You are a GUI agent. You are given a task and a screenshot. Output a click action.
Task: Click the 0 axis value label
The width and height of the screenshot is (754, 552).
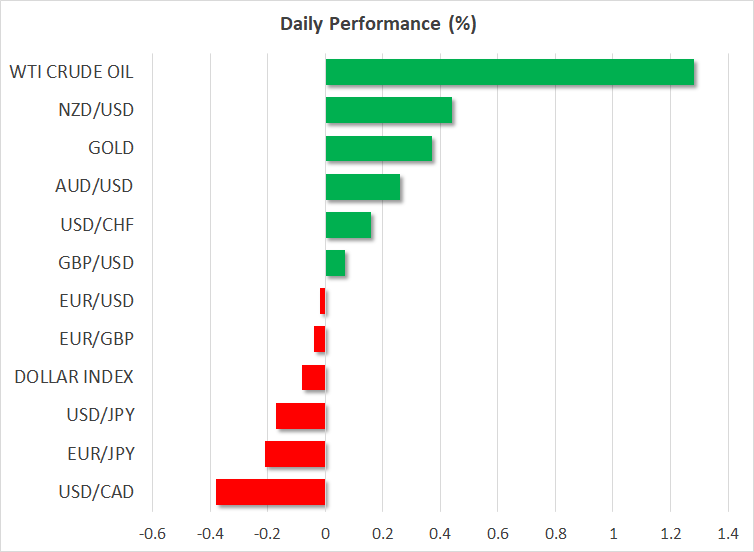(x=326, y=533)
